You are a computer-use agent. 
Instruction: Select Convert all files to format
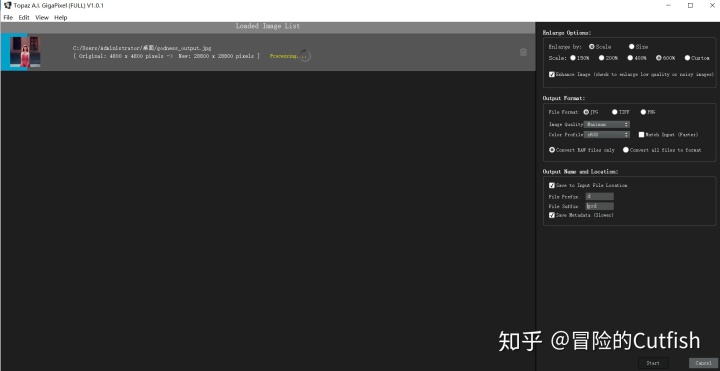coord(625,150)
